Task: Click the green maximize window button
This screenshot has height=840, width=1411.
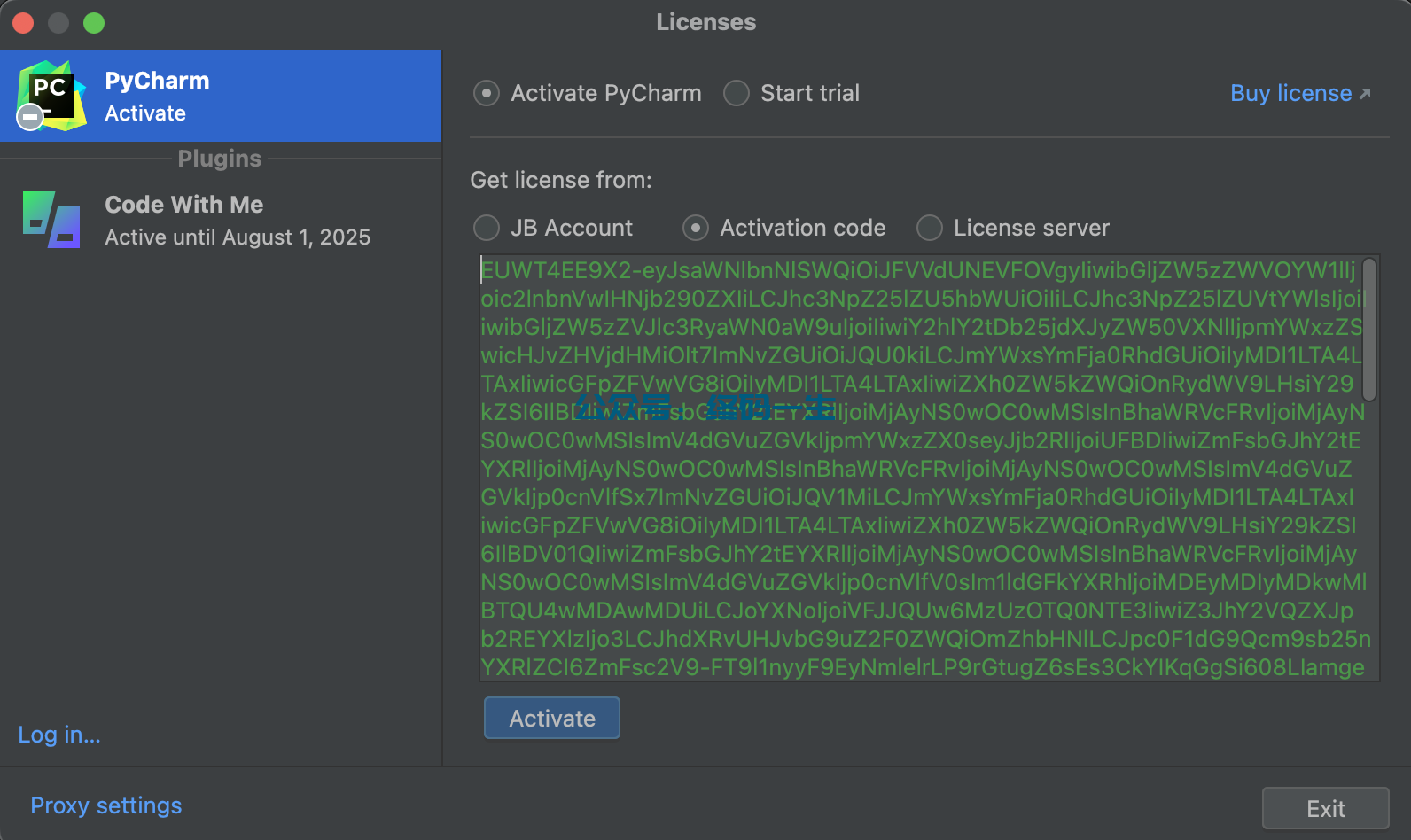Action: [94, 23]
